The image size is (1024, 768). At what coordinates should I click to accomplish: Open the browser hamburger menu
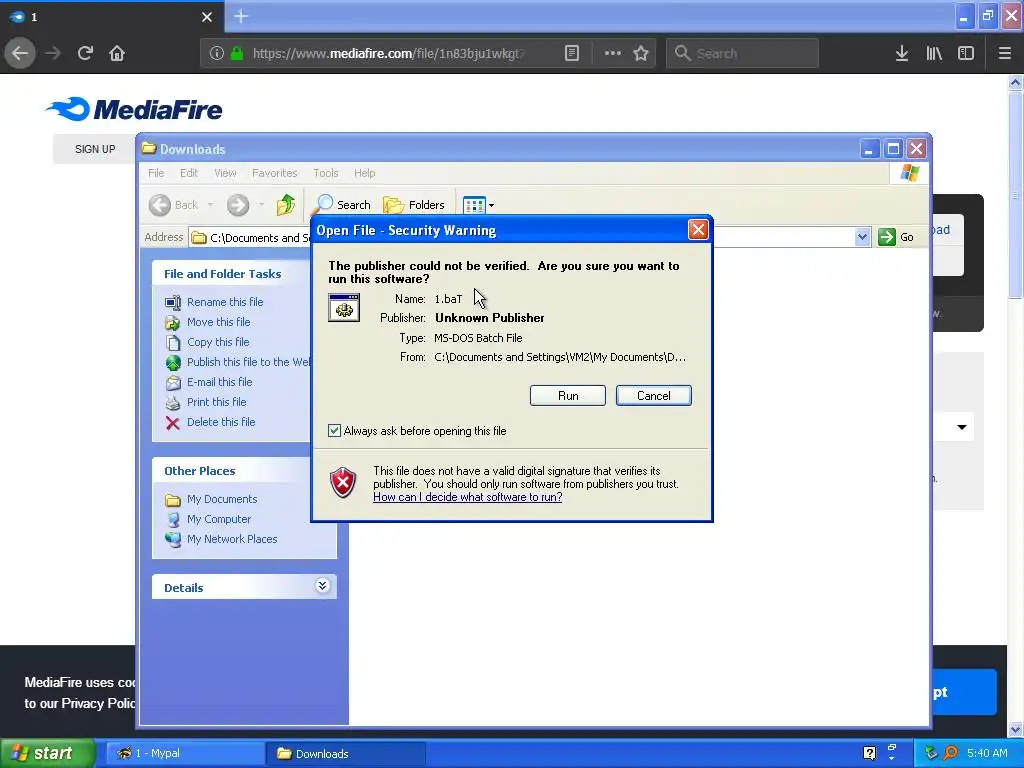(x=1004, y=53)
